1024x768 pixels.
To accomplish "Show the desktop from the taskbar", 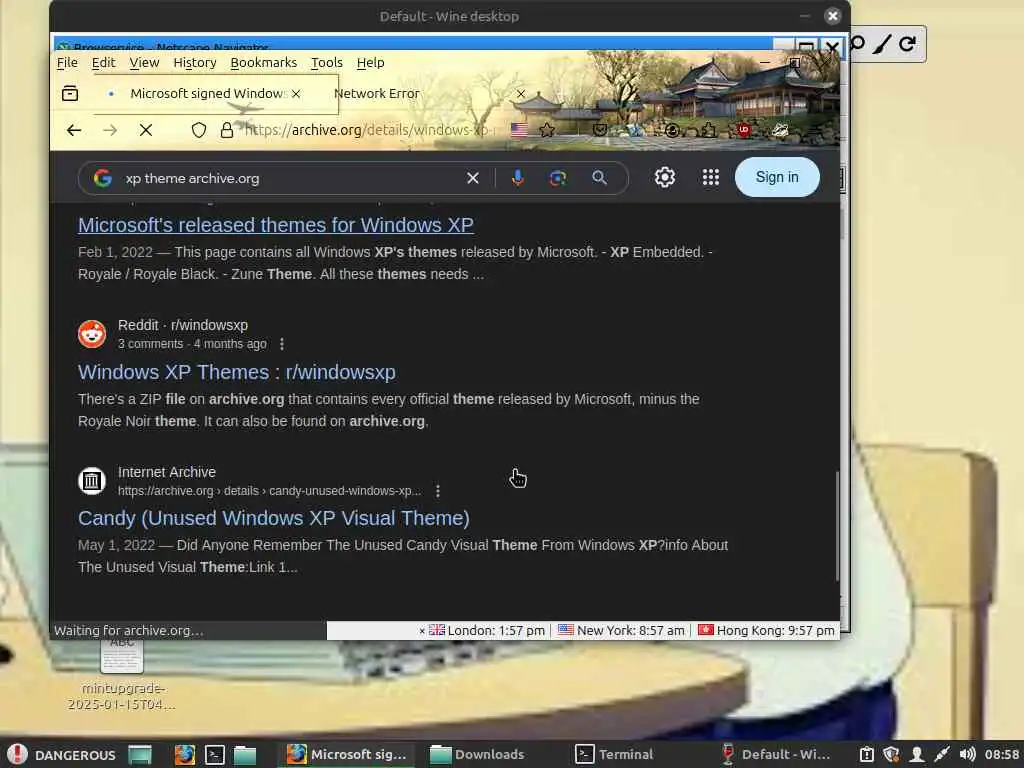I will tap(140, 754).
